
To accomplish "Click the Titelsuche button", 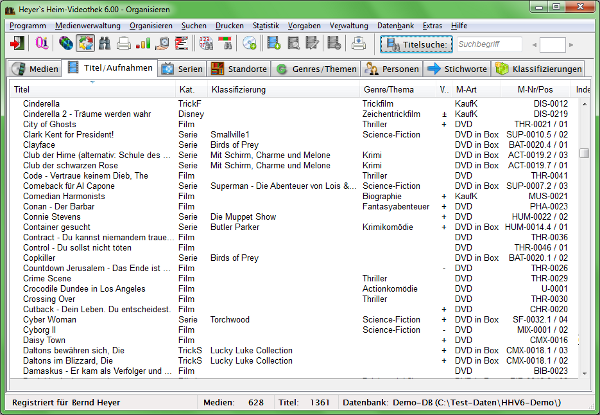I will click(414, 44).
